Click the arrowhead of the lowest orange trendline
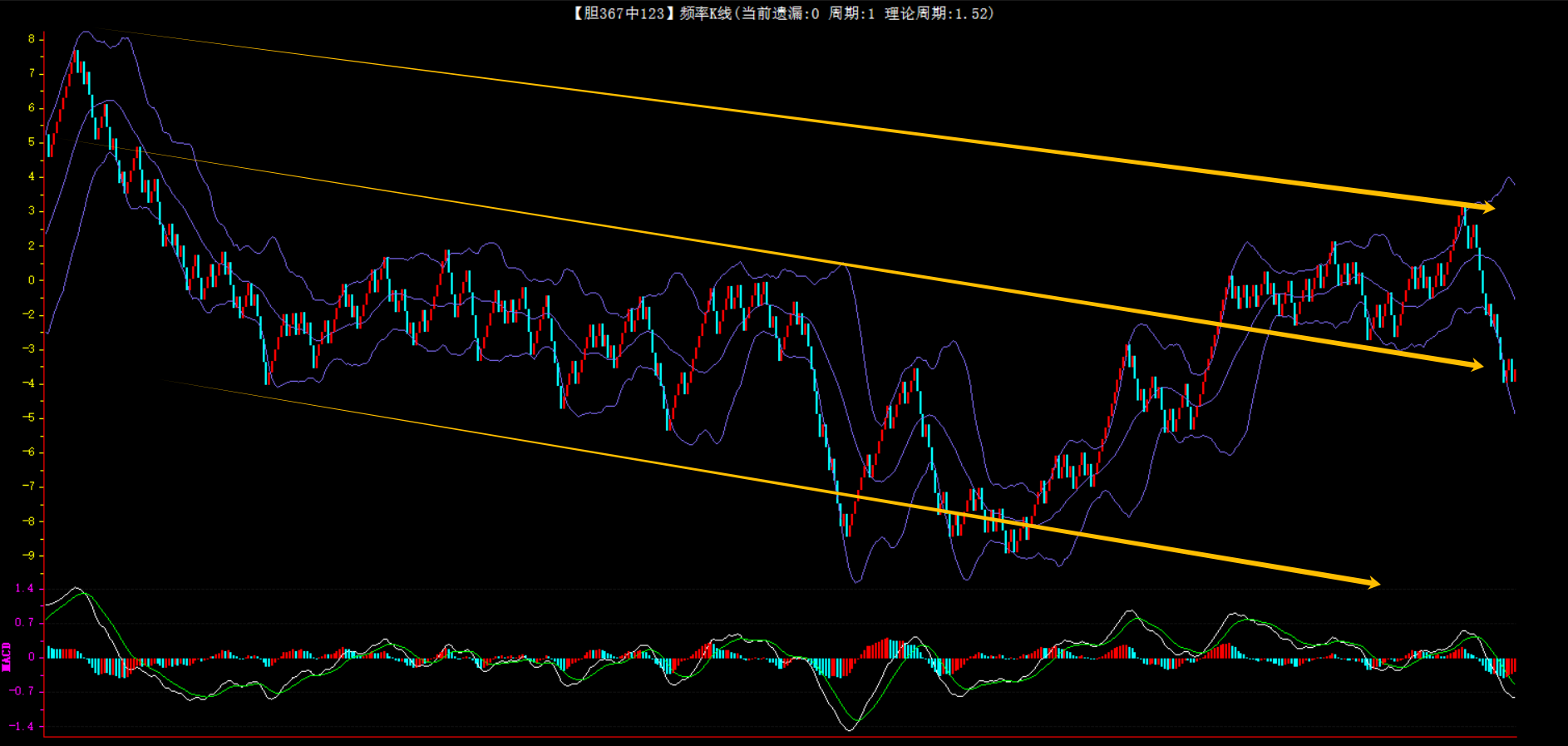 click(x=1372, y=583)
